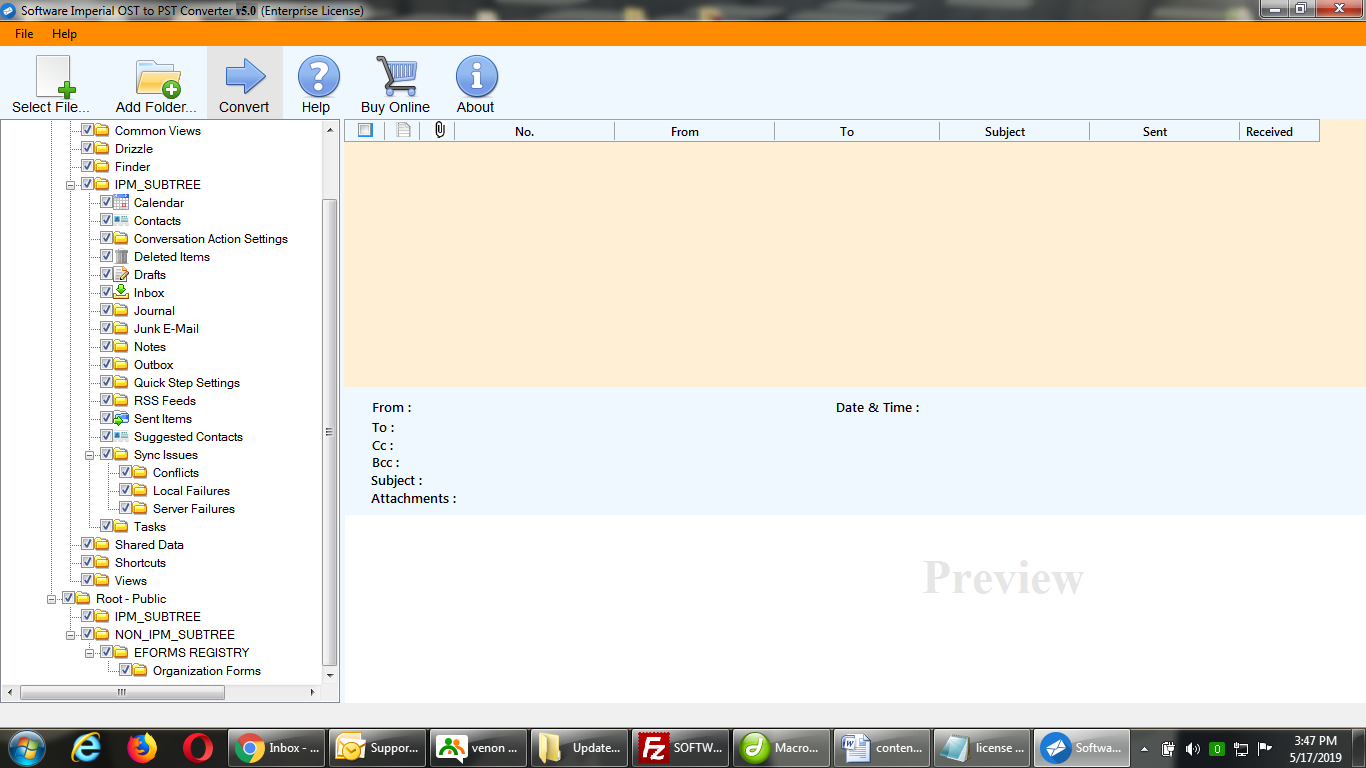Show hidden tray icons arrow

[1144, 748]
